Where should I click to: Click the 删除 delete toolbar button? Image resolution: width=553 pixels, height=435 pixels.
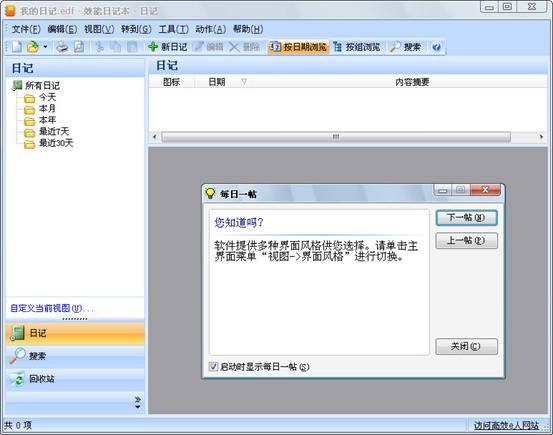[244, 47]
